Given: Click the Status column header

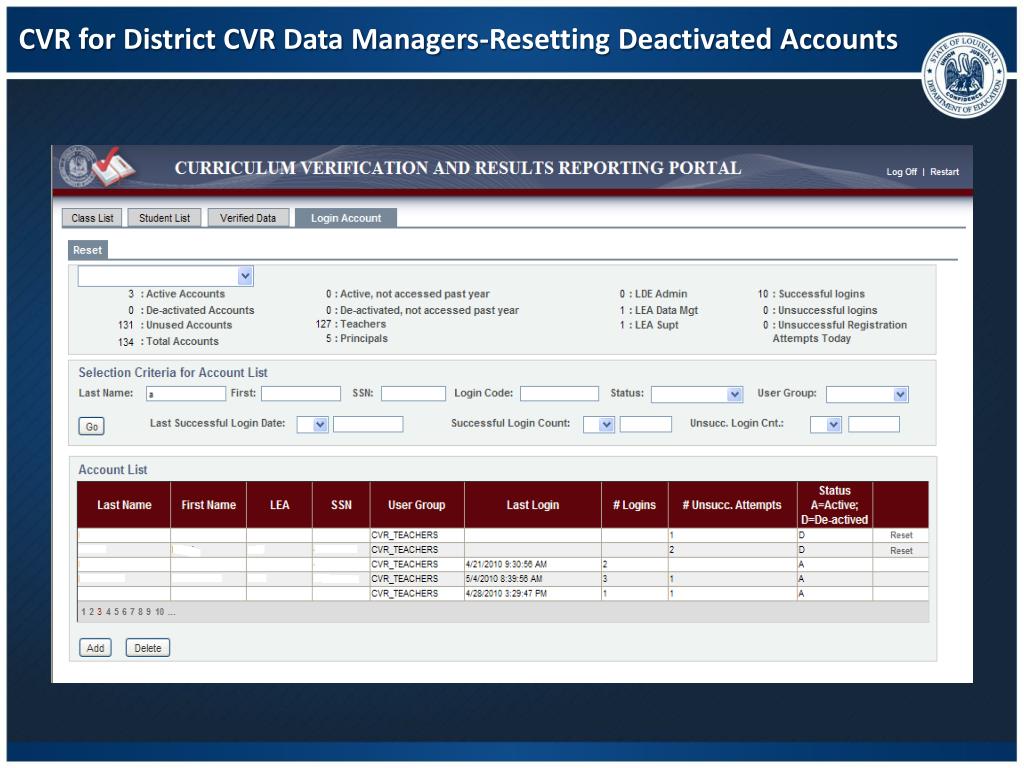Looking at the screenshot, I should click(x=835, y=505).
